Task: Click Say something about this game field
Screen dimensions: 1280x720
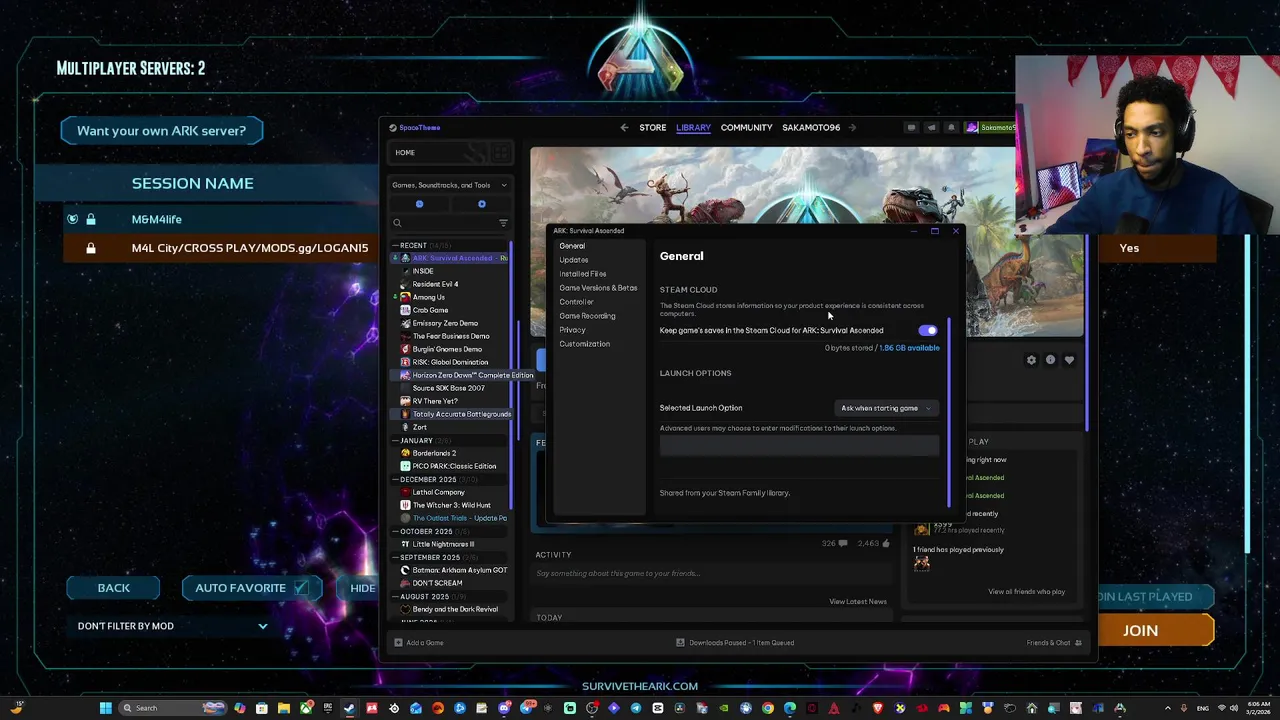Action: 711,574
